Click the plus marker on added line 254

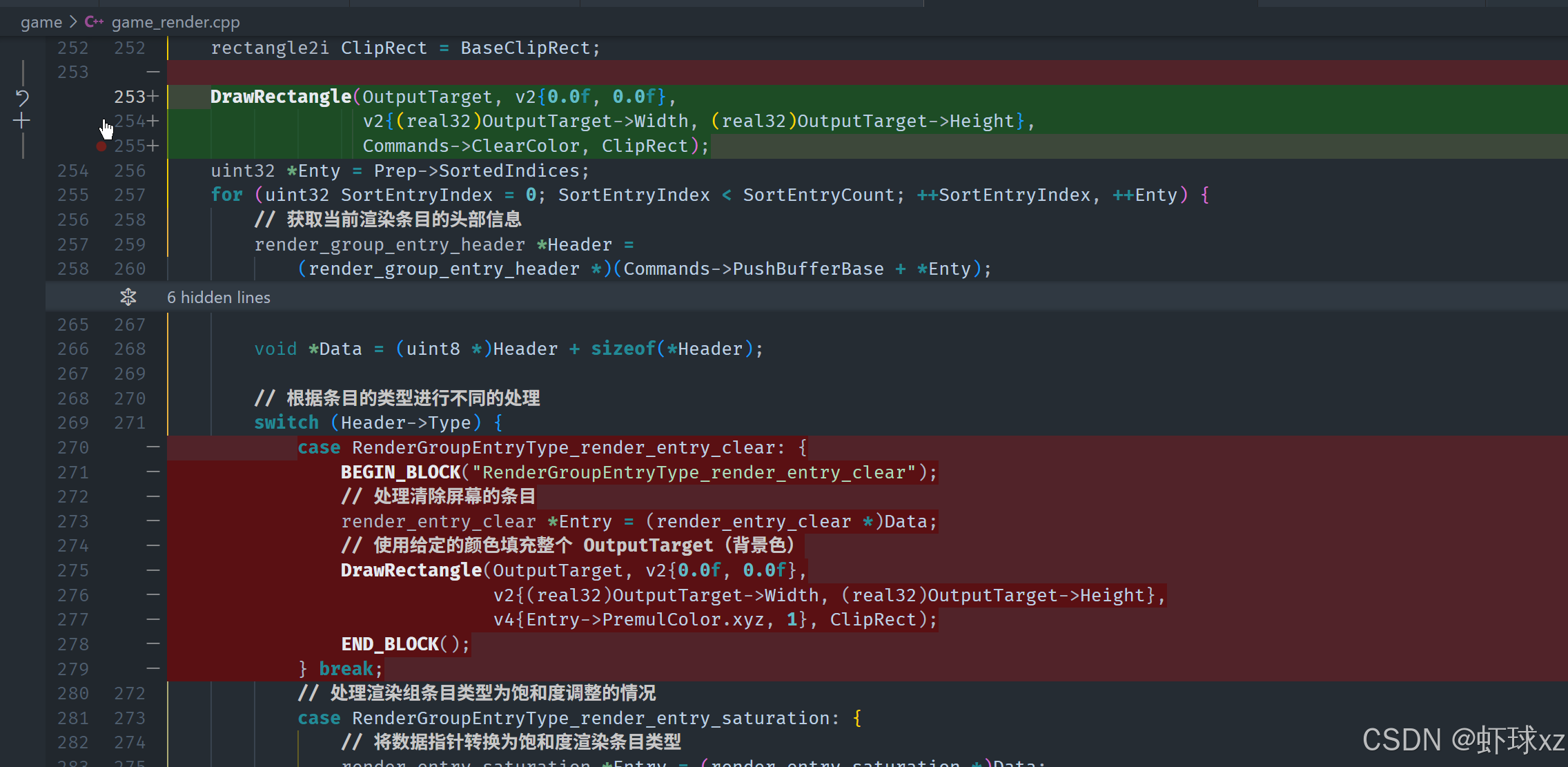[153, 122]
